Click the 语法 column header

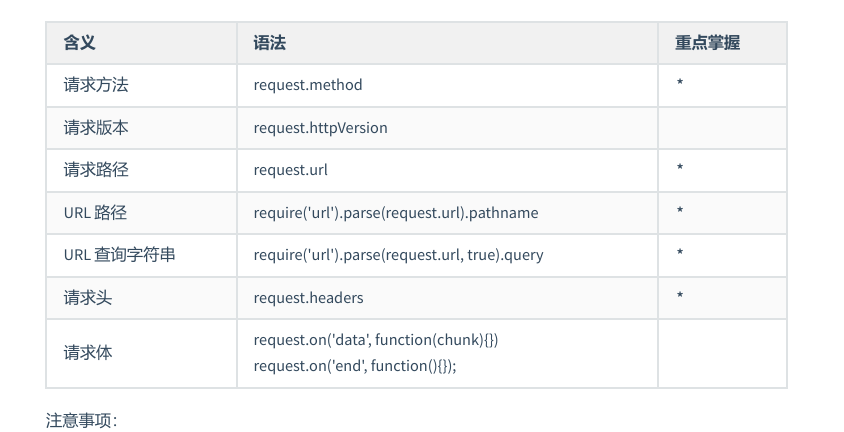pyautogui.click(x=270, y=43)
